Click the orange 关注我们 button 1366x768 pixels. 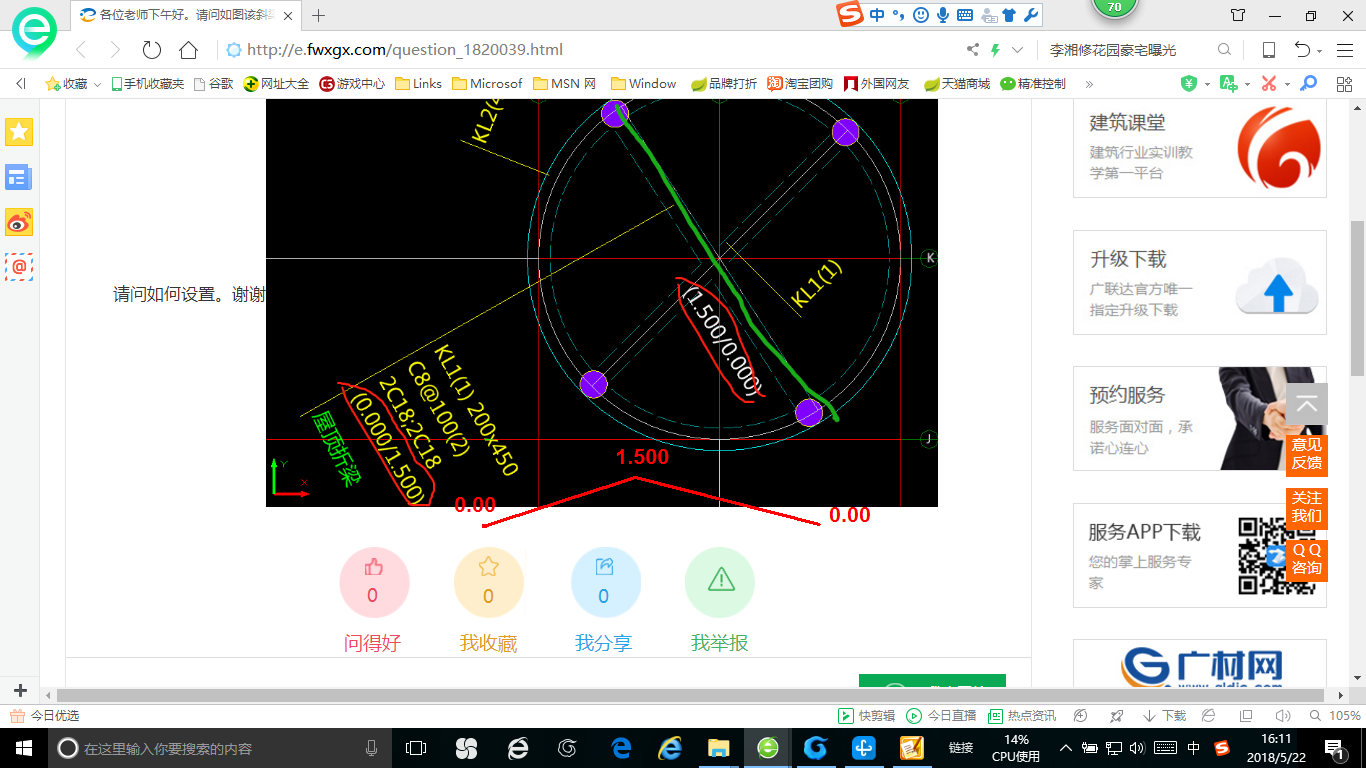point(1307,507)
